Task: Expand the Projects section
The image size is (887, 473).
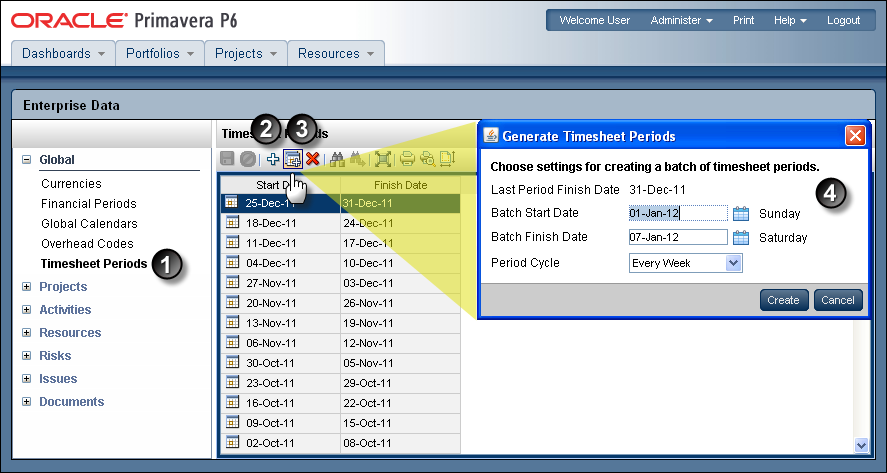Action: [26, 287]
